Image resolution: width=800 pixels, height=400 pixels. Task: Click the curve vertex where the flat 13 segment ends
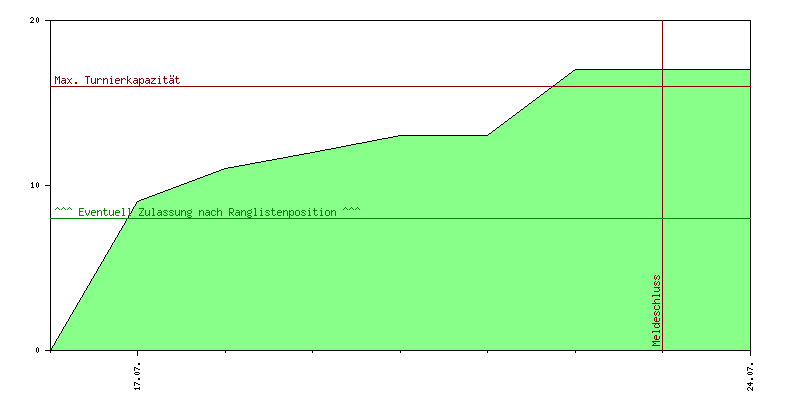click(x=487, y=135)
